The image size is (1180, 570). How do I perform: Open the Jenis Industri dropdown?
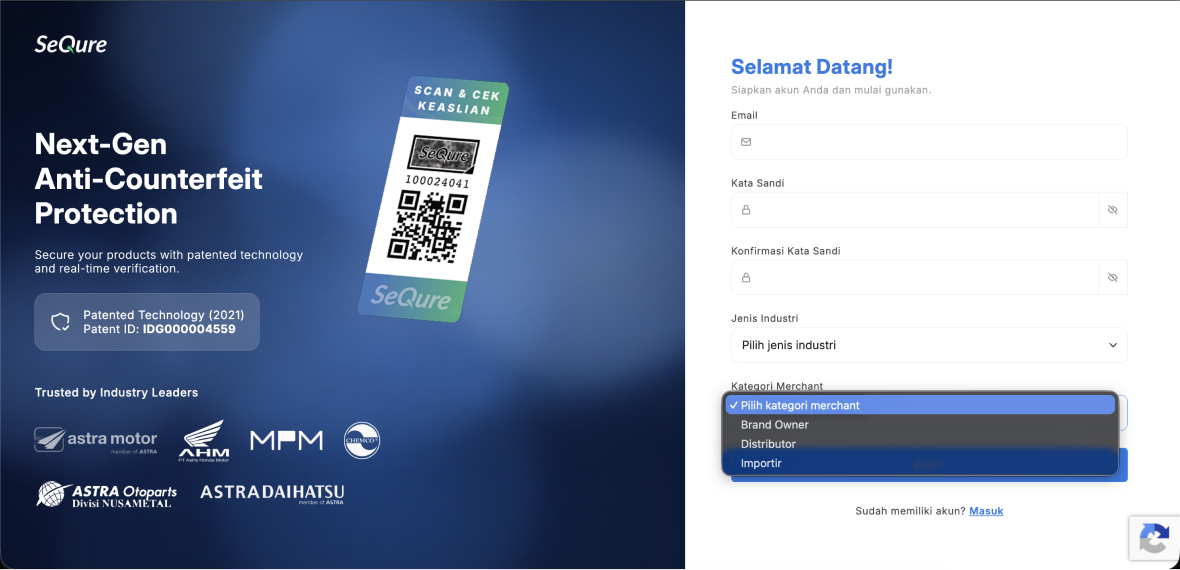pos(929,345)
